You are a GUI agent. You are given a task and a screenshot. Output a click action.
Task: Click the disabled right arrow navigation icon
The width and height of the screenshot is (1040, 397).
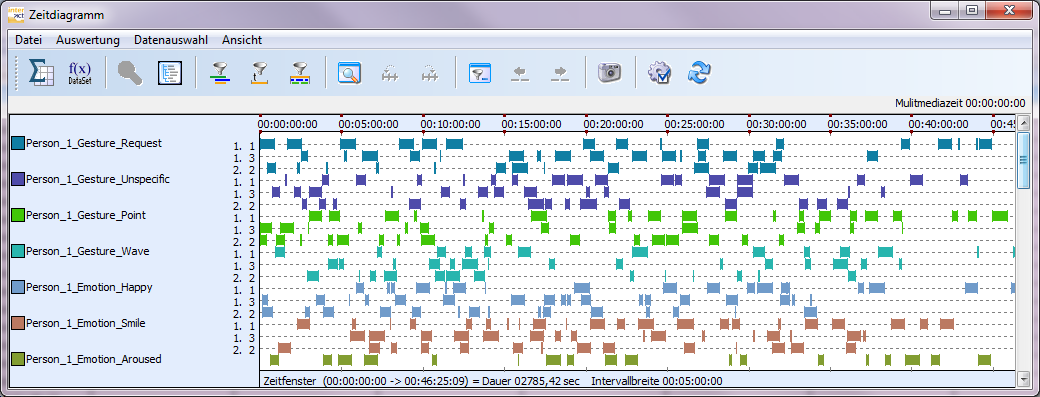coord(560,73)
